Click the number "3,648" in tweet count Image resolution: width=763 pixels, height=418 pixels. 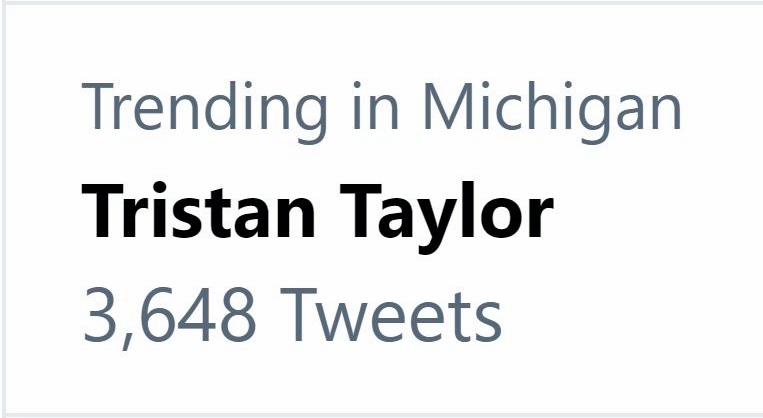(168, 316)
